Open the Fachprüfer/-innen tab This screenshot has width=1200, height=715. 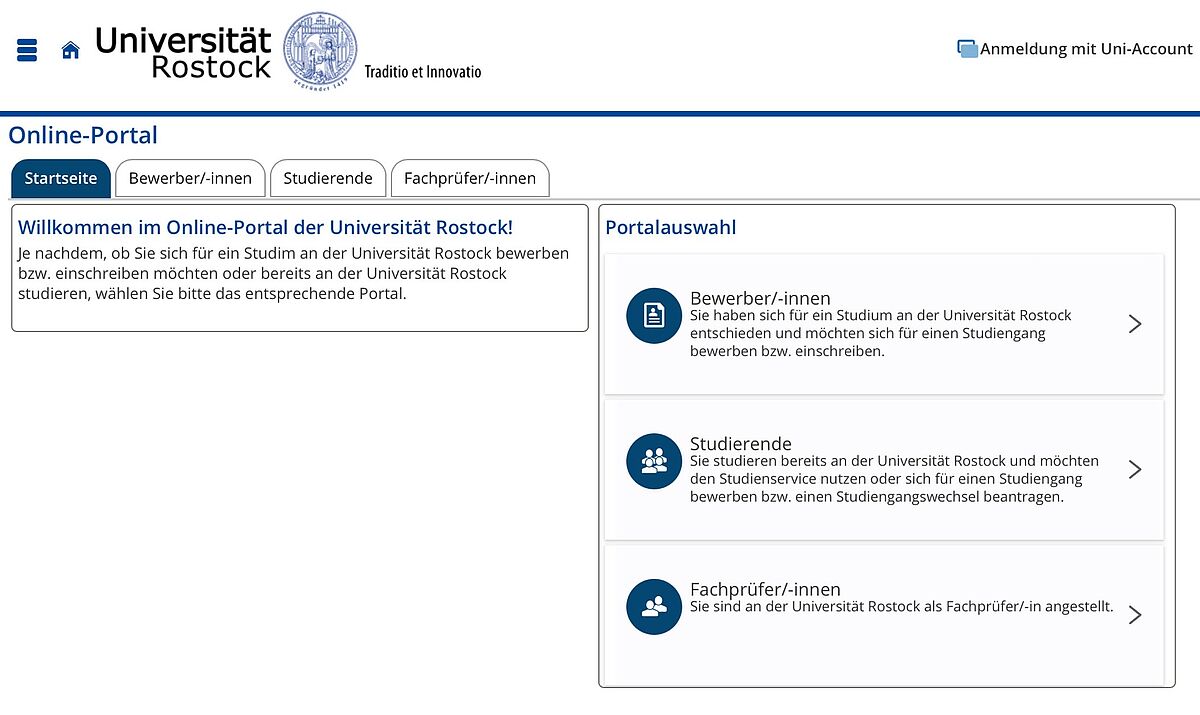pyautogui.click(x=470, y=179)
